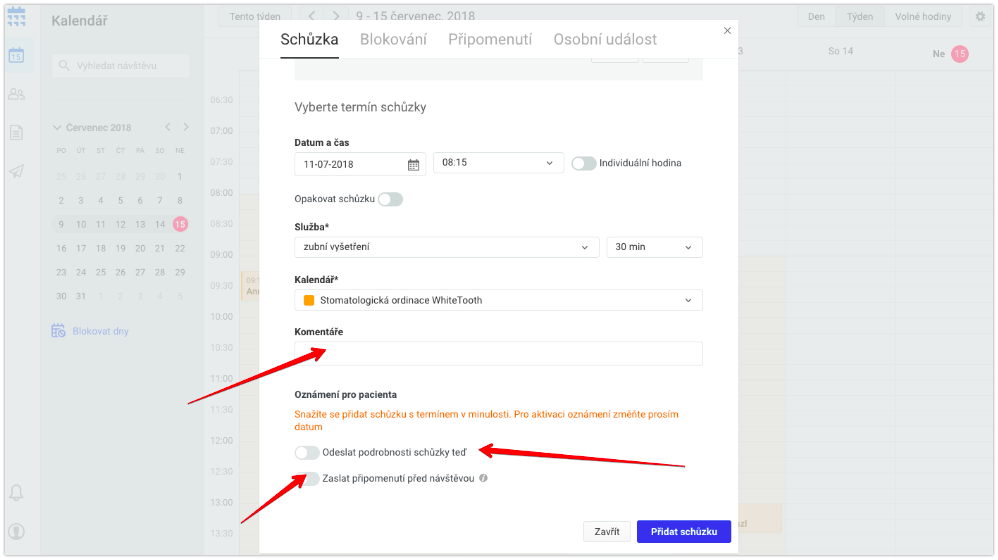
Task: Toggle Odeslat podrobnosti schůzky teď
Action: click(x=307, y=452)
